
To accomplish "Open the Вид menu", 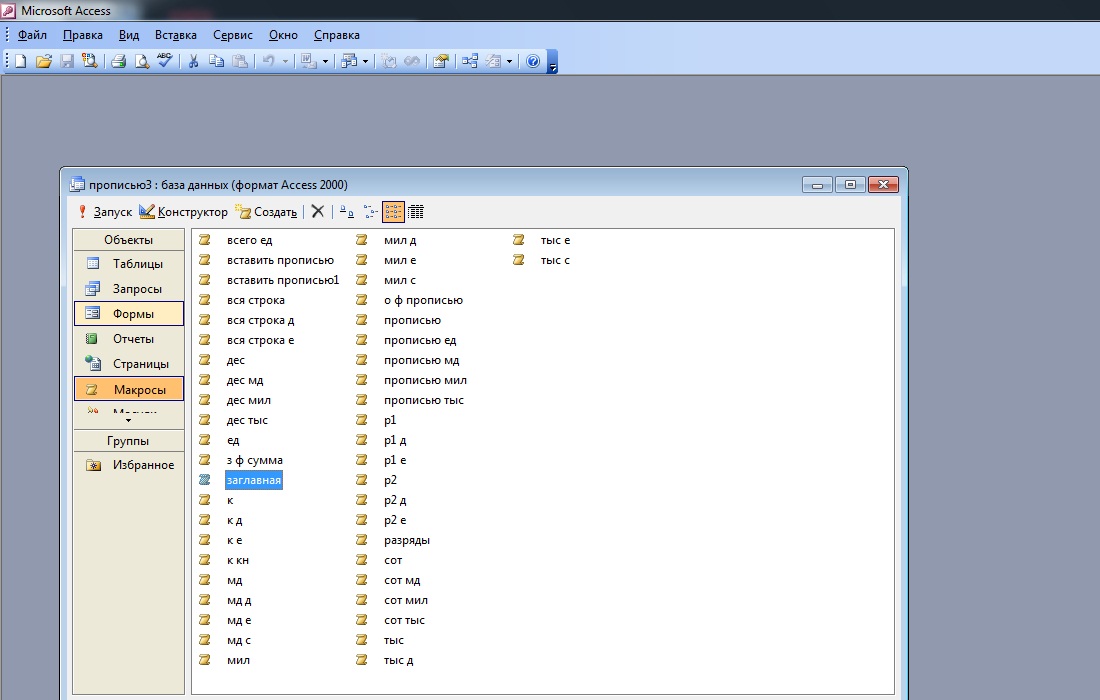I will click(x=129, y=35).
